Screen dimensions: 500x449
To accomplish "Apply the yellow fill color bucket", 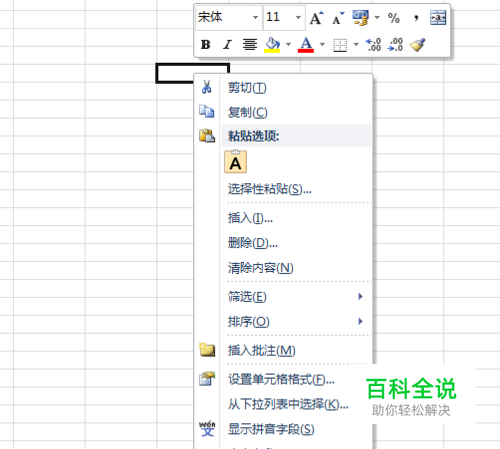I will coord(272,44).
